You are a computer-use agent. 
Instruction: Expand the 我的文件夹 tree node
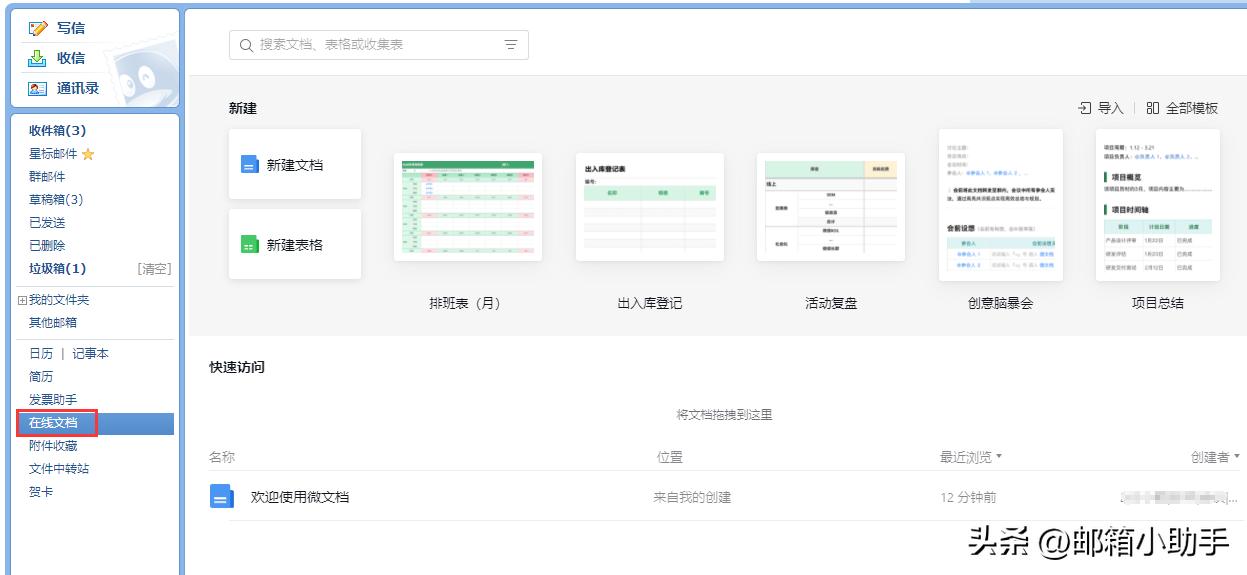point(22,300)
